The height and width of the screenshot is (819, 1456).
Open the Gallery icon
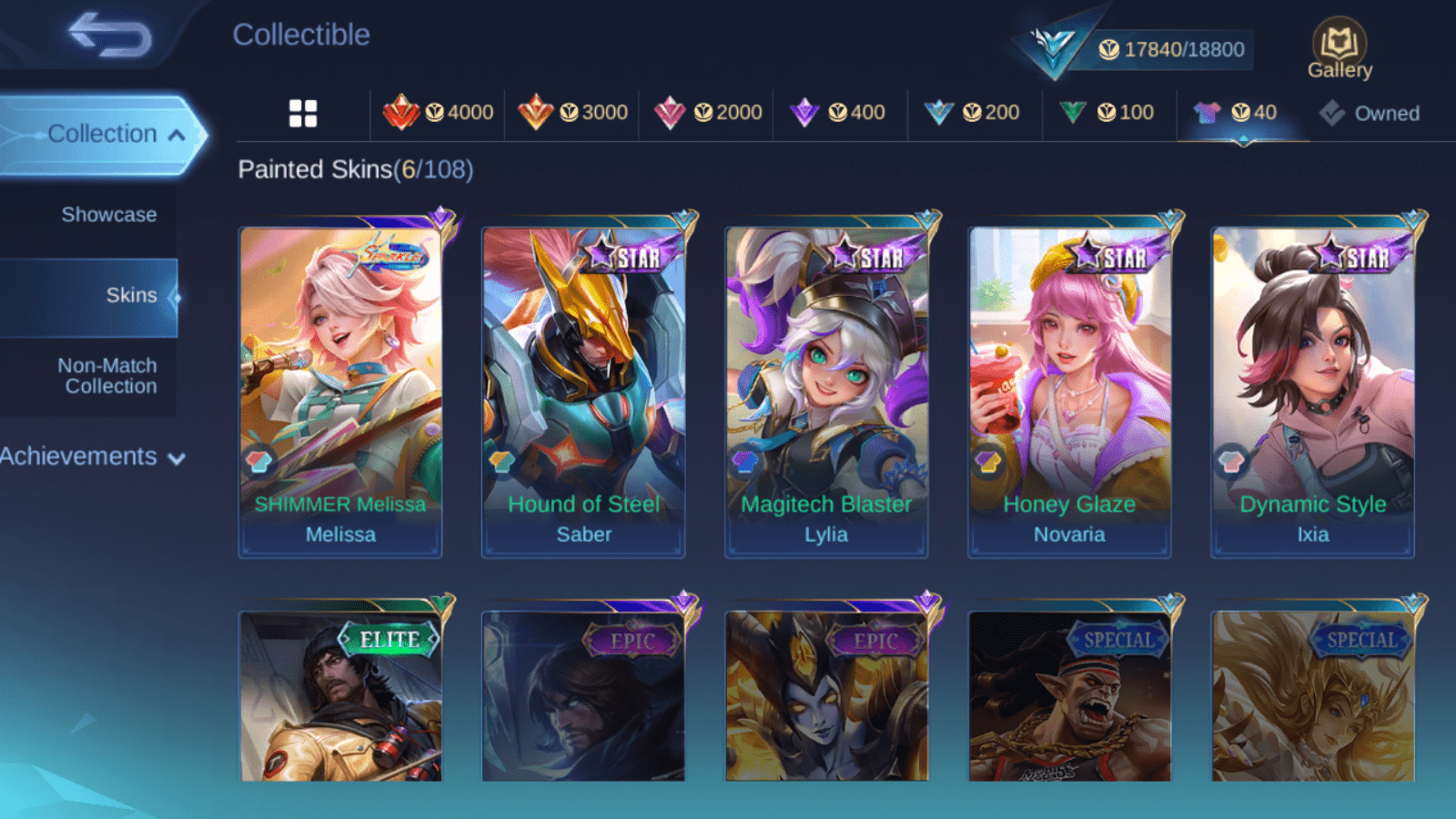click(x=1340, y=49)
